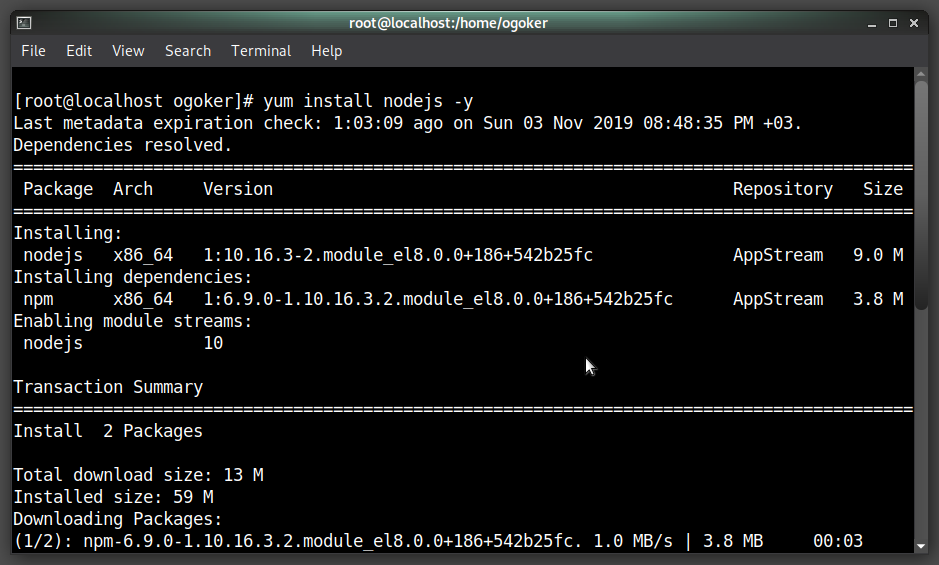Open the Terminal menu
The height and width of the screenshot is (565, 939).
261,51
